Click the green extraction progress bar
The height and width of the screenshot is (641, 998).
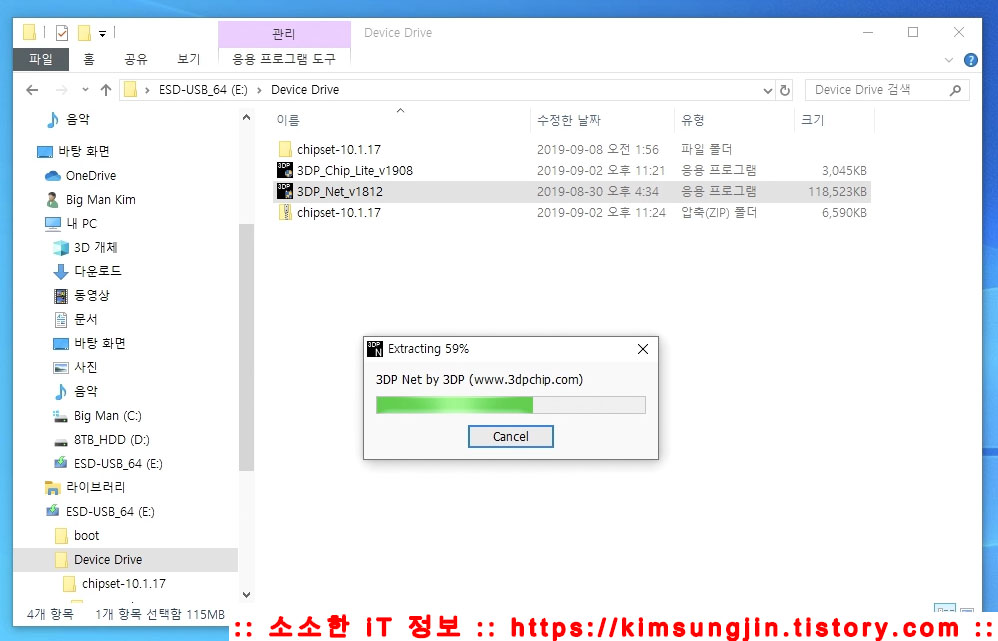[510, 405]
